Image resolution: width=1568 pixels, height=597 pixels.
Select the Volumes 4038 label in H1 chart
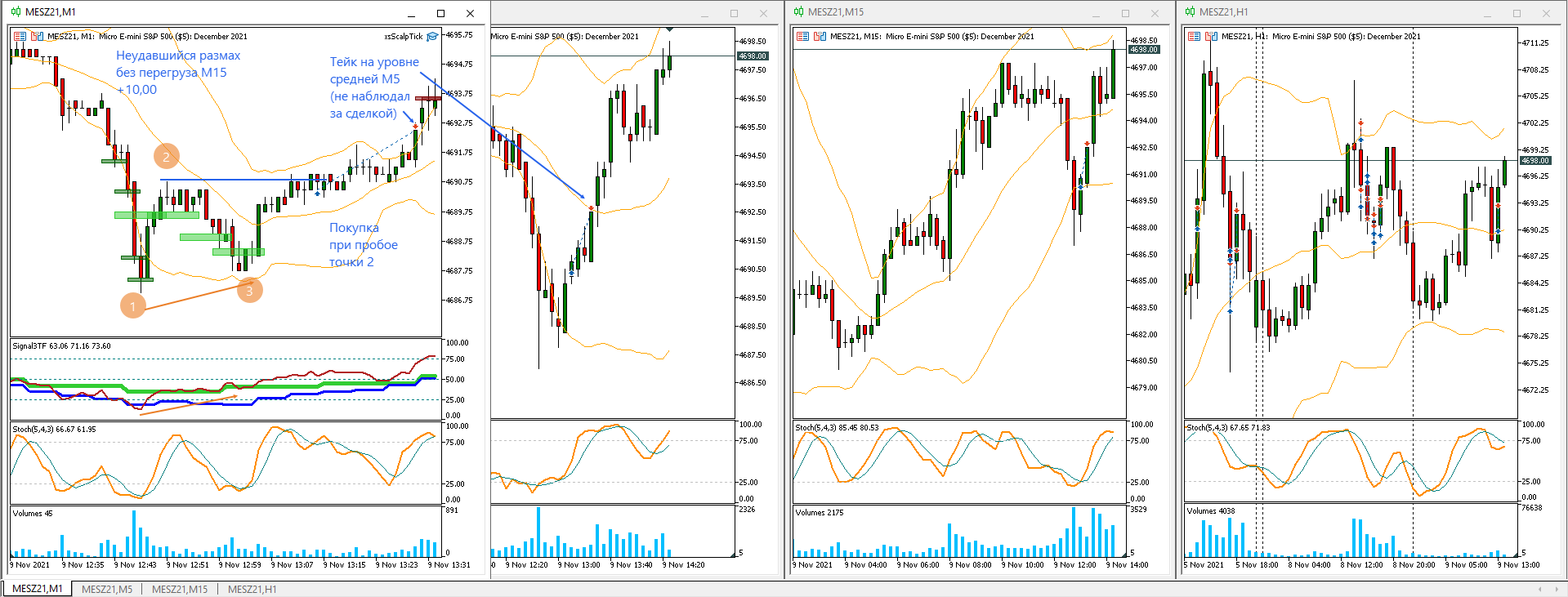pos(1211,511)
